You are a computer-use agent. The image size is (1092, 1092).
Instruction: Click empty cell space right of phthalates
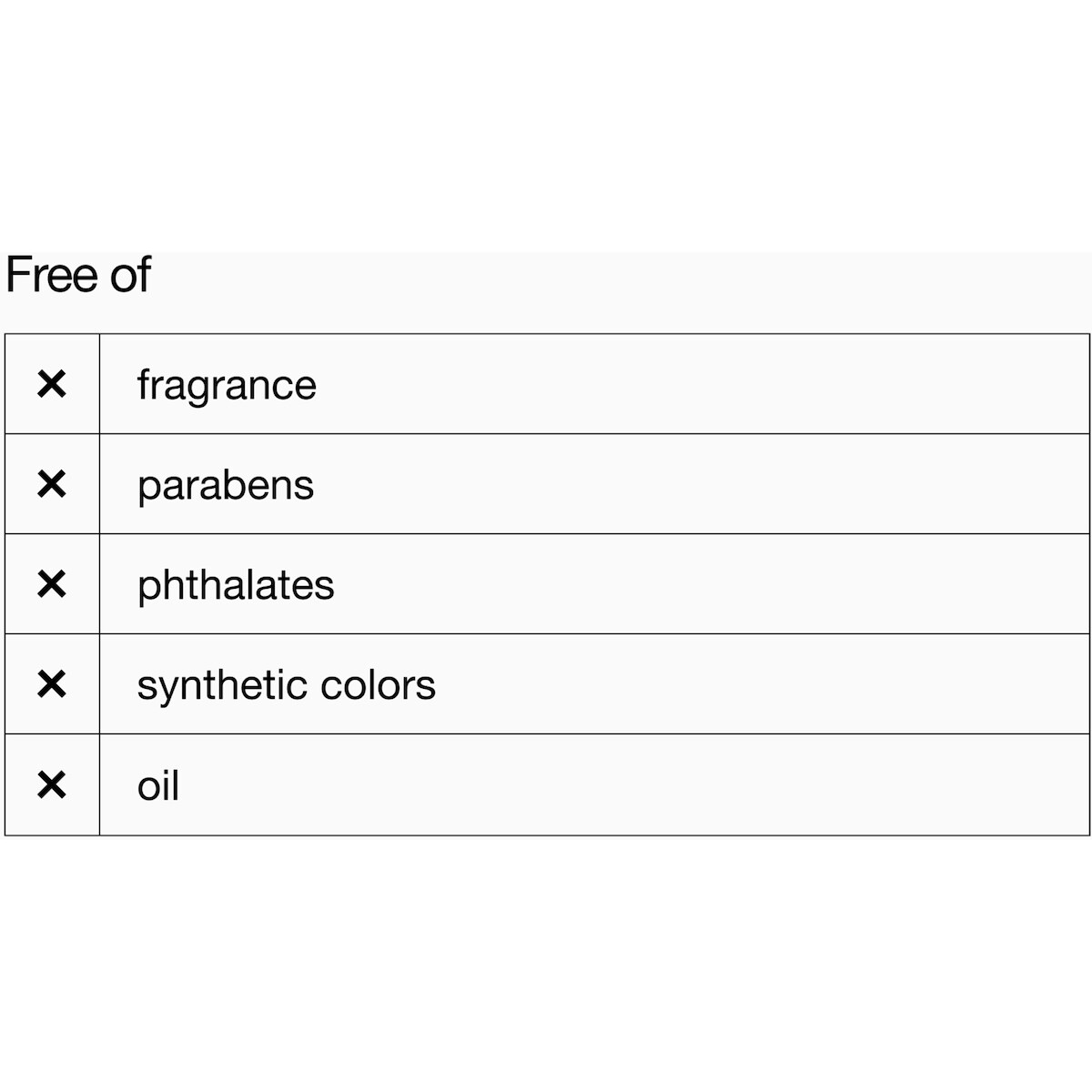(710, 584)
